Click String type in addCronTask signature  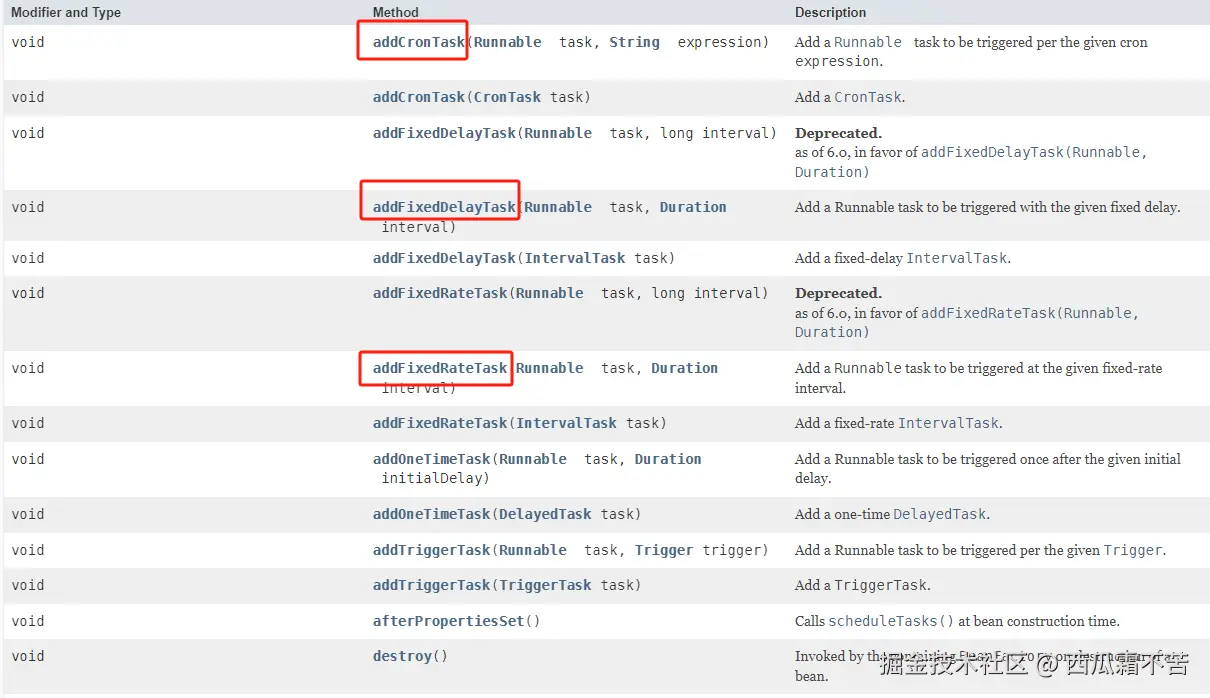point(634,42)
